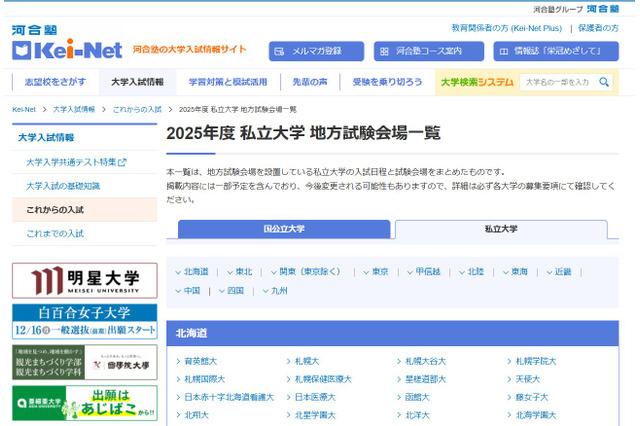Open 河合塾コース案内 button
This screenshot has width=640, height=426.
429,51
